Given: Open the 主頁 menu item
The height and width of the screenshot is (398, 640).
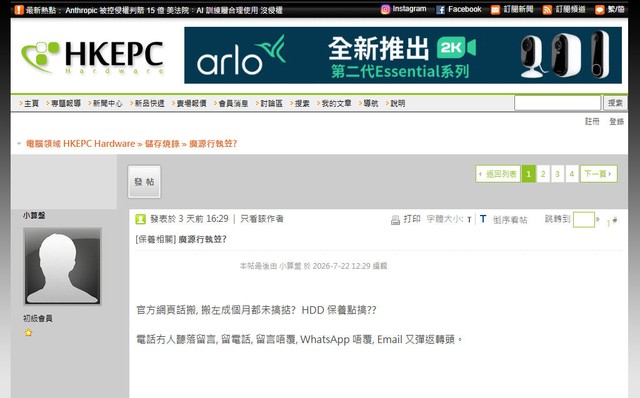Looking at the screenshot, I should (31, 103).
